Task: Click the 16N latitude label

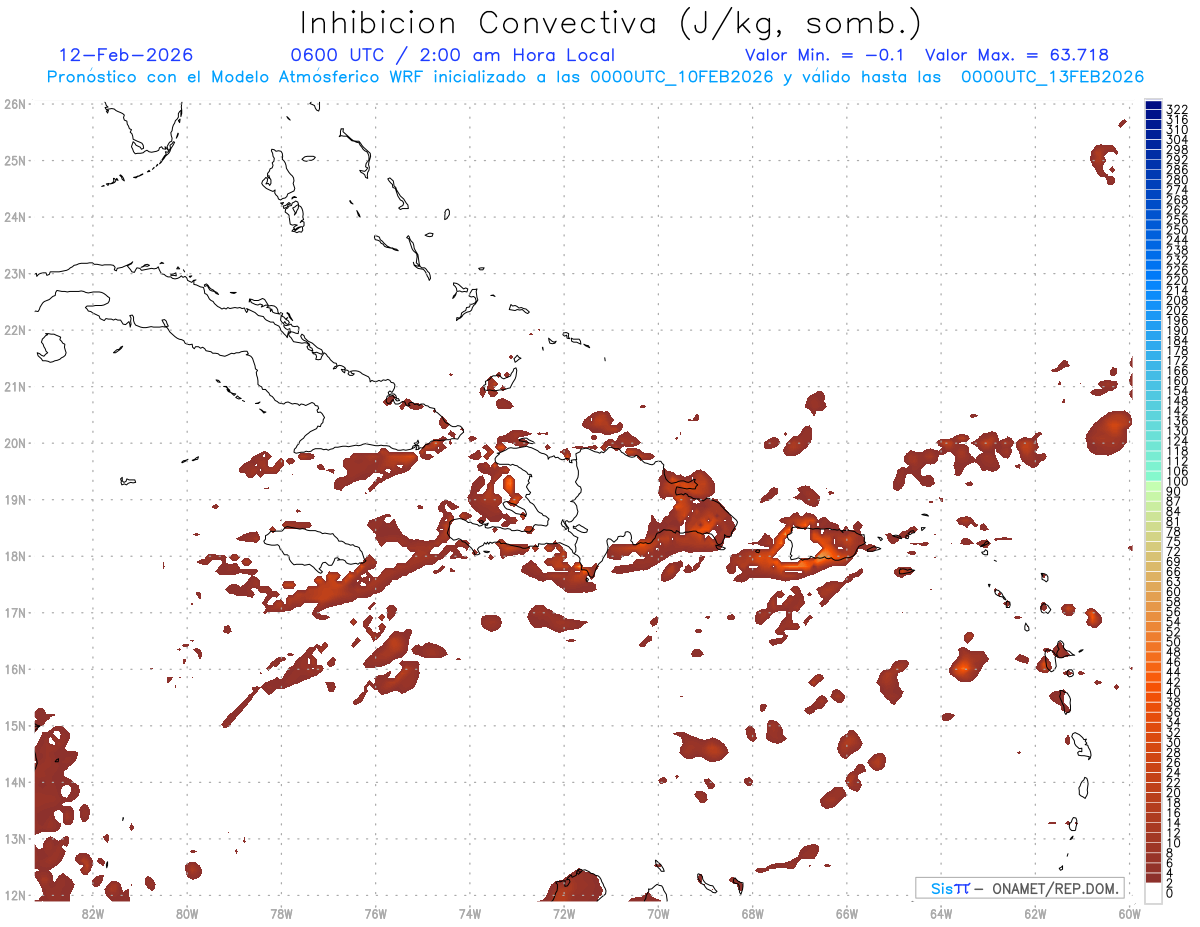Action: pyautogui.click(x=15, y=669)
